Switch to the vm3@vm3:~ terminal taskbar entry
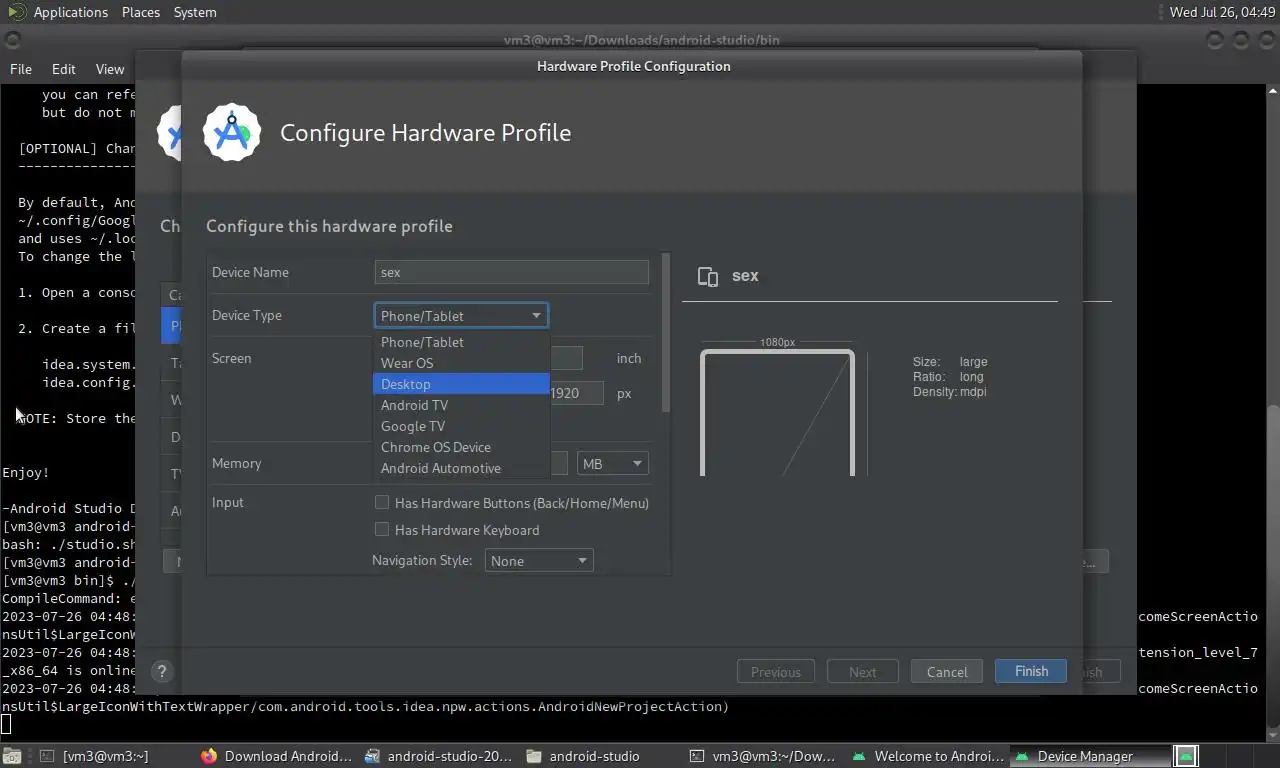Viewport: 1280px width, 768px height. 94,756
